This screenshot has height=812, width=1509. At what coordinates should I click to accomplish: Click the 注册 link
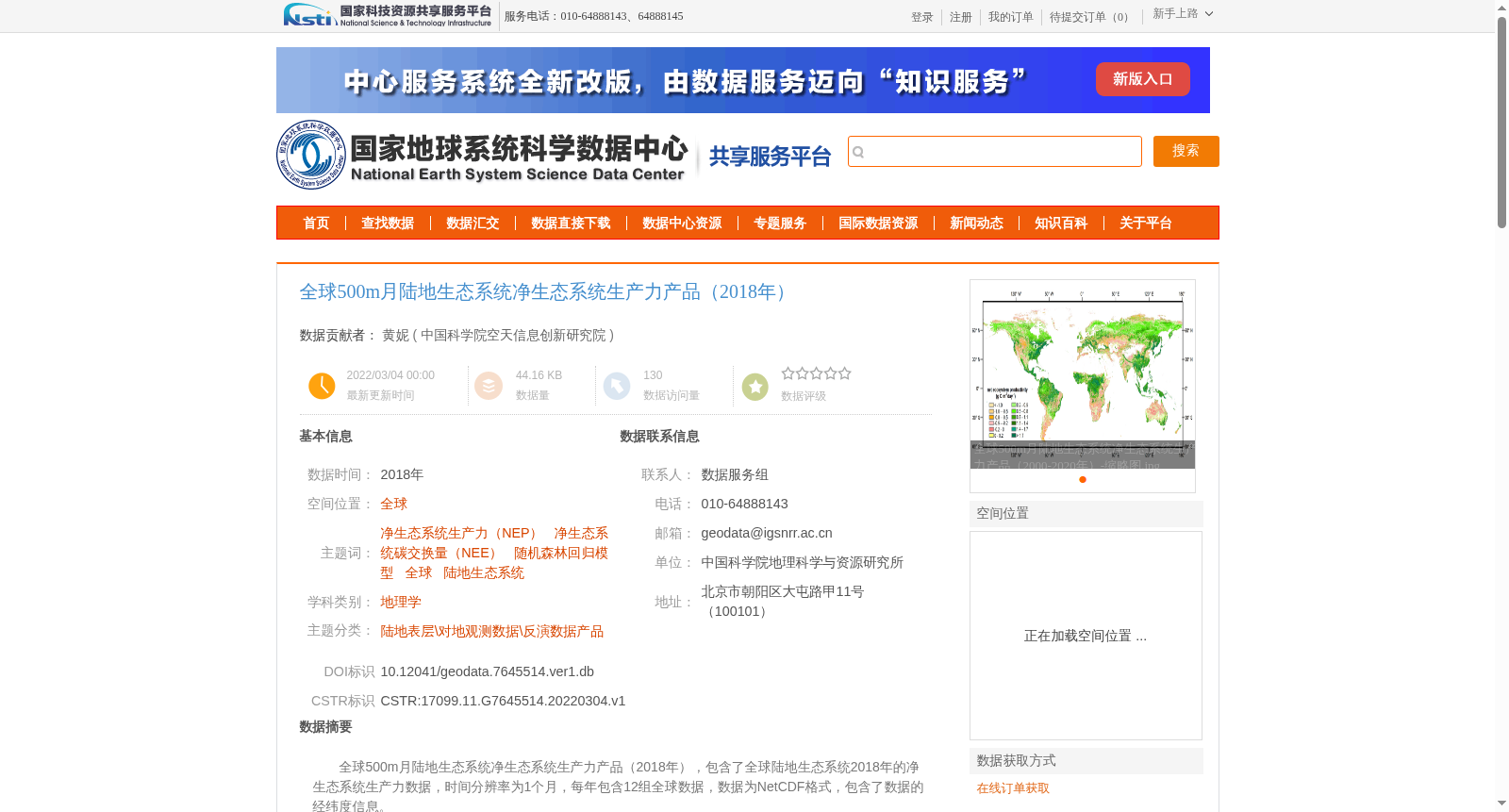coord(961,17)
